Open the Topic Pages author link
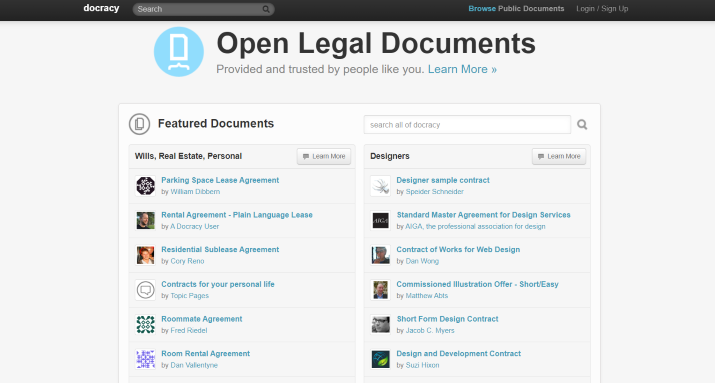The image size is (715, 383). point(189,296)
